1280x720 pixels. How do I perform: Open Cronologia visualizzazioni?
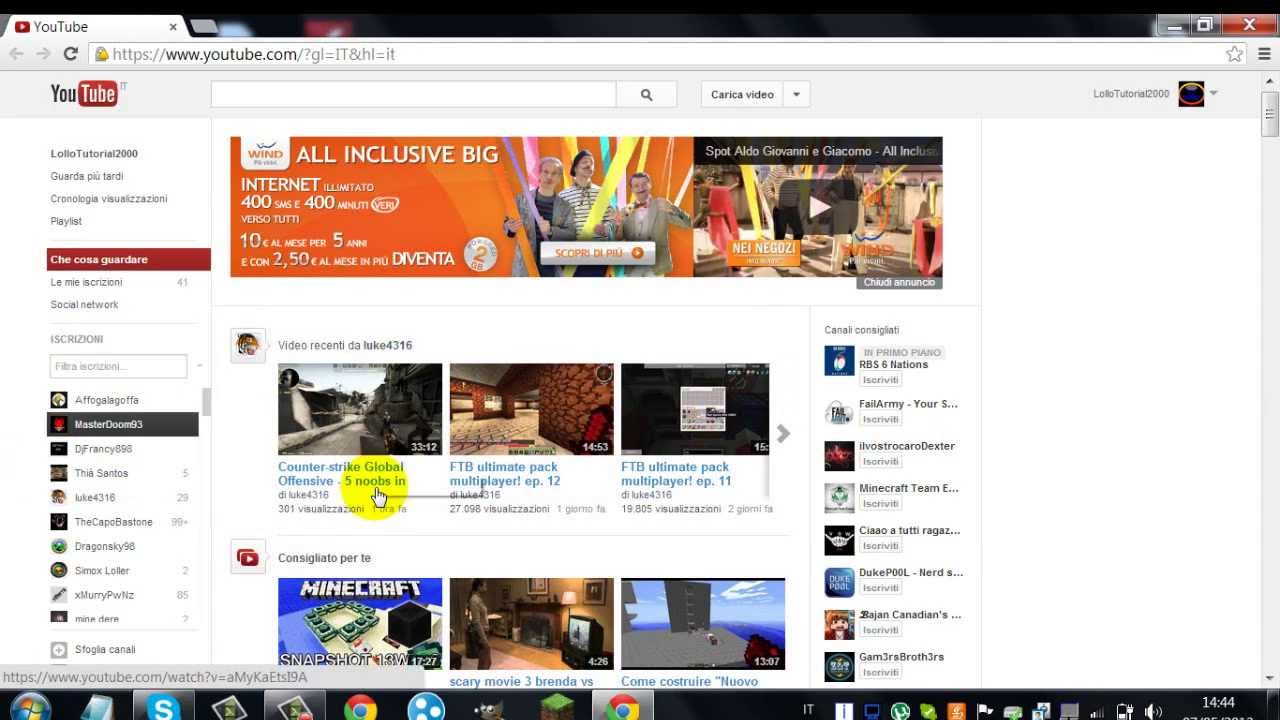click(x=109, y=198)
